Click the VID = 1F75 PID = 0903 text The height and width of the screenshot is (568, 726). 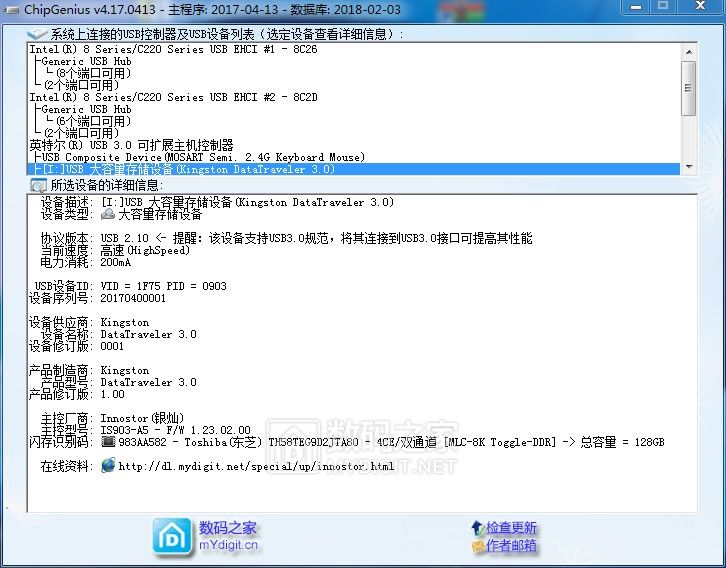[x=163, y=286]
